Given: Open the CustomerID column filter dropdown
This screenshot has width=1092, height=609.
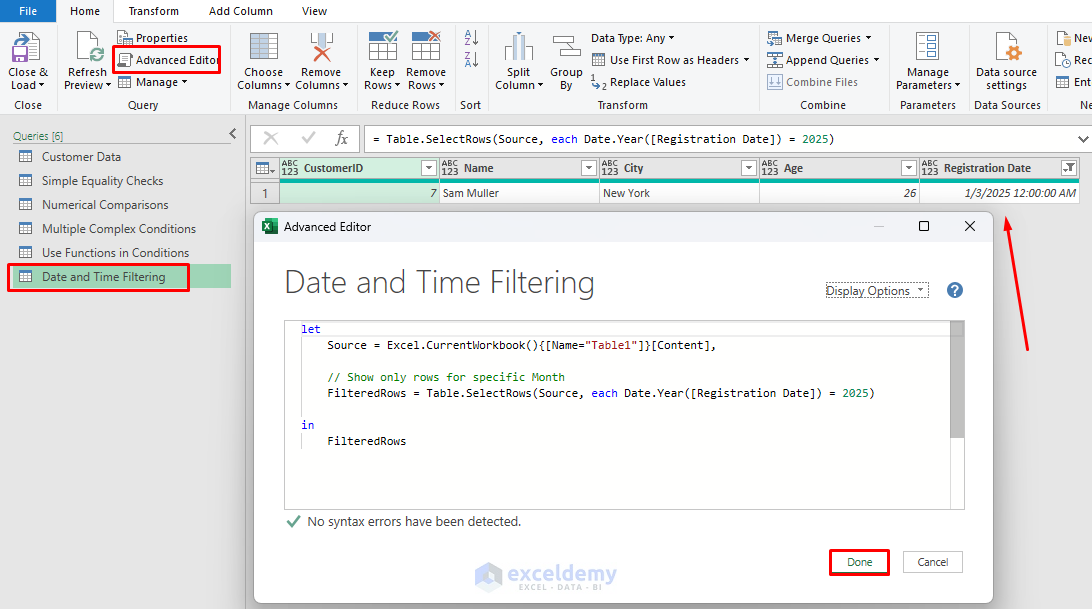Looking at the screenshot, I should pyautogui.click(x=428, y=168).
